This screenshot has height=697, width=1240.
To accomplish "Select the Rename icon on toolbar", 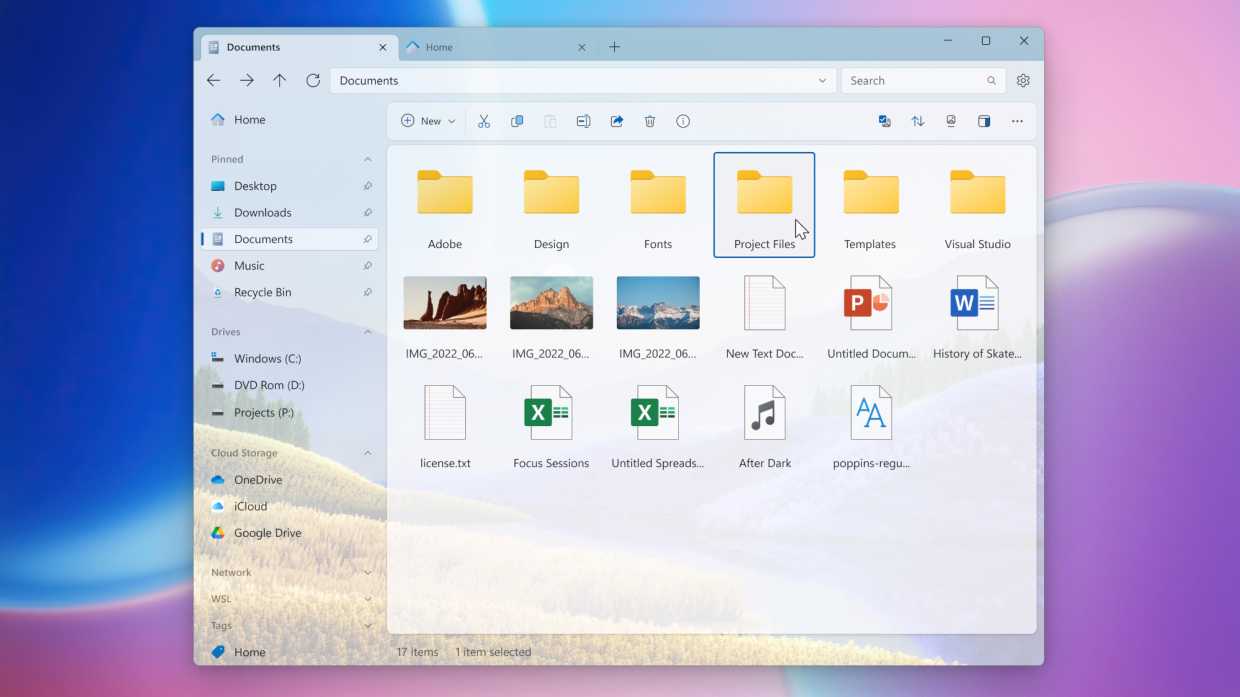I will (x=583, y=121).
